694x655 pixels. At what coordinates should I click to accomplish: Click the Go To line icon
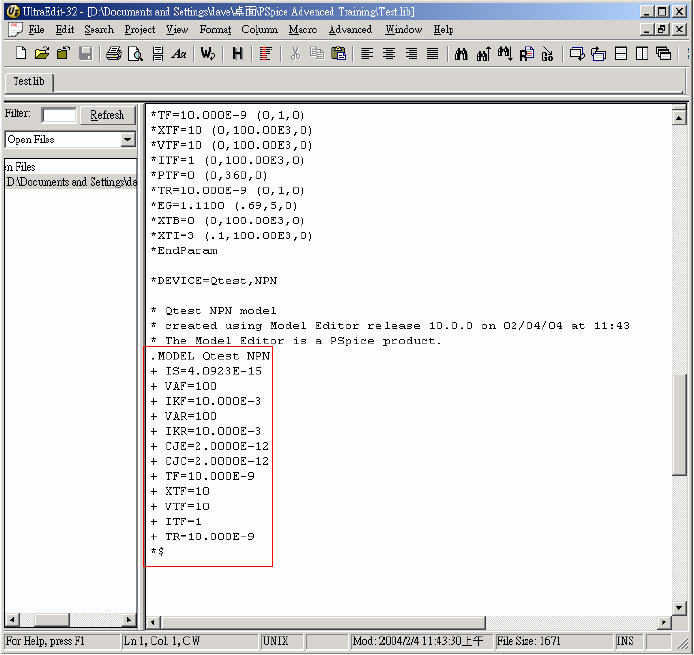[547, 54]
